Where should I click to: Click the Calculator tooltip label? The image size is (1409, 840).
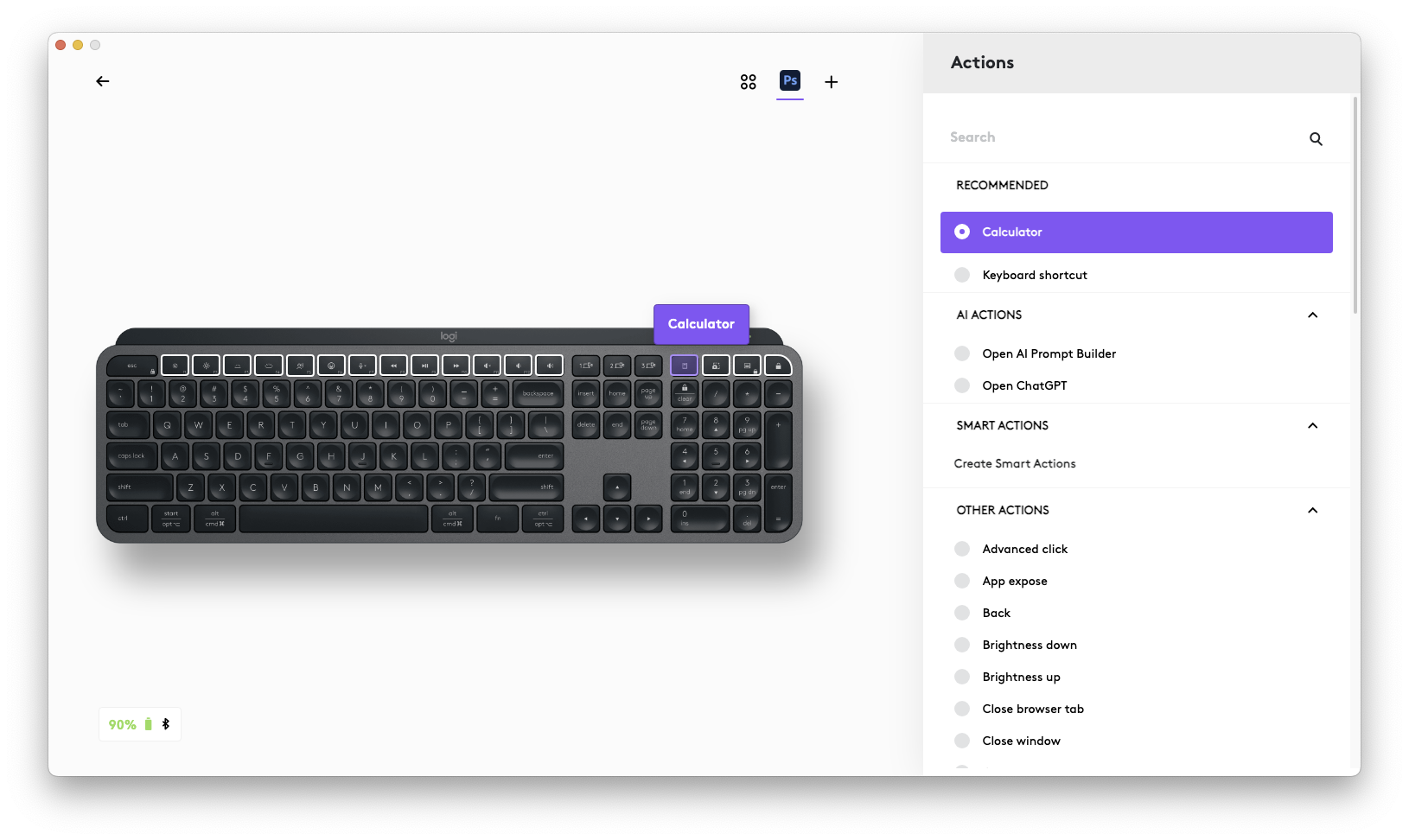(701, 324)
